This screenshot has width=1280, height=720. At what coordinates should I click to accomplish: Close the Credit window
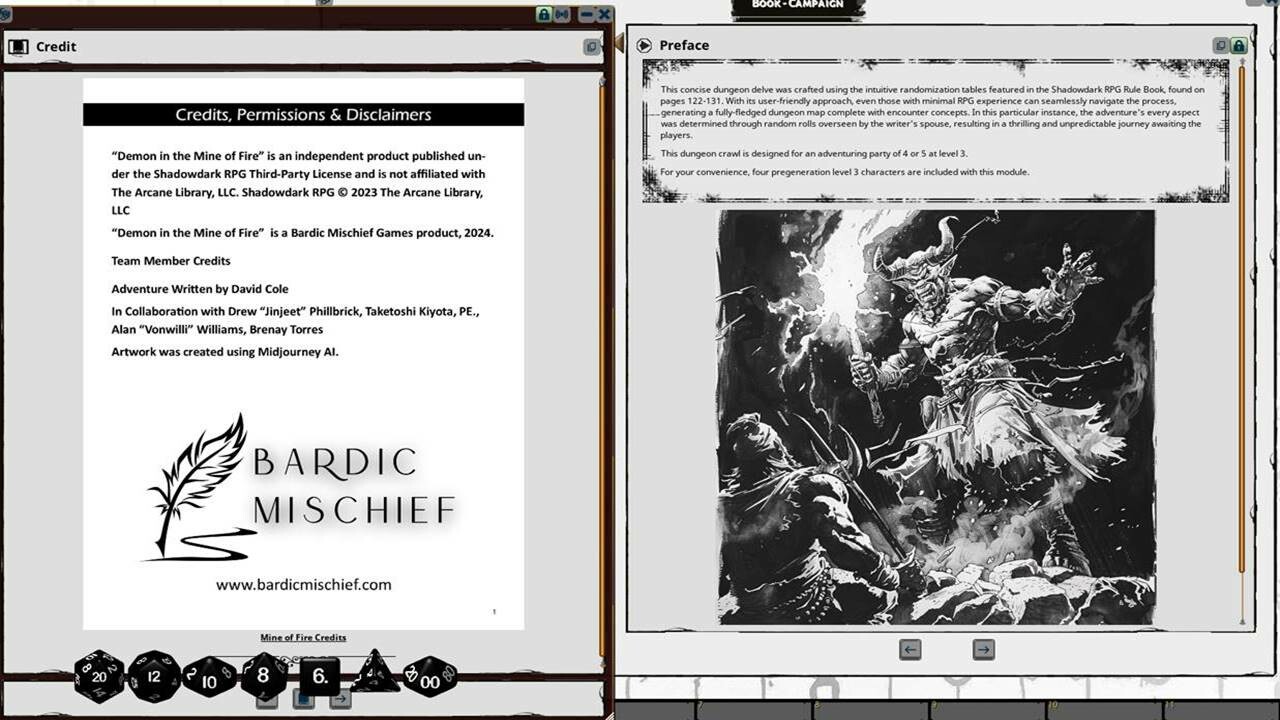[604, 14]
